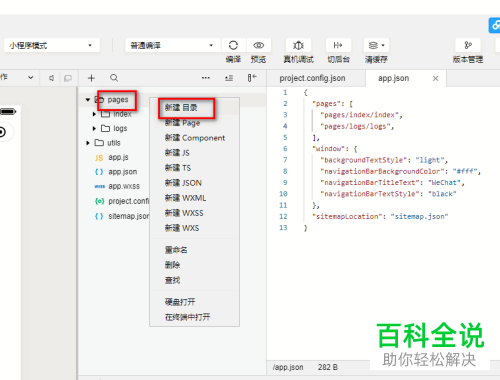Click the plus icon to add file
This screenshot has height=380, width=500.
point(91,78)
